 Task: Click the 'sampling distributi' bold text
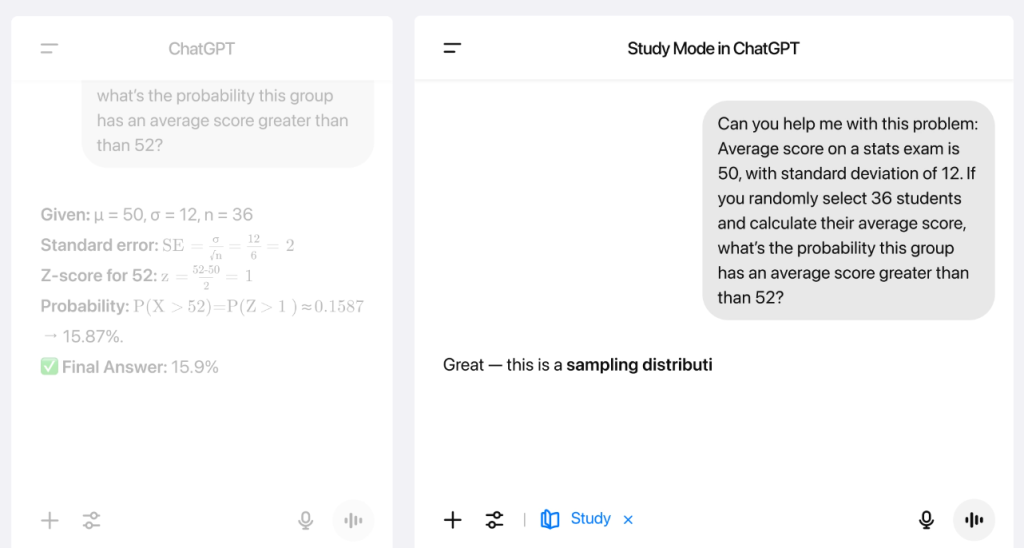[x=639, y=364]
